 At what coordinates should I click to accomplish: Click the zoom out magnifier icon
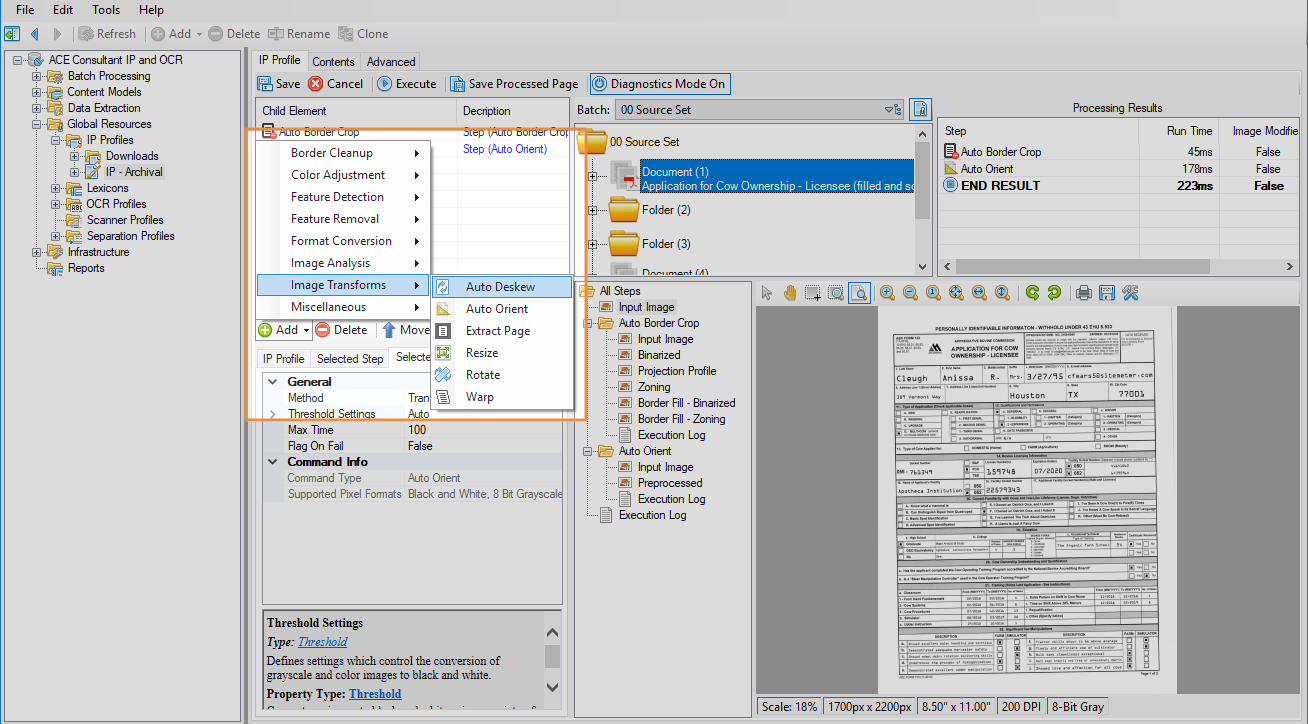pyautogui.click(x=910, y=293)
